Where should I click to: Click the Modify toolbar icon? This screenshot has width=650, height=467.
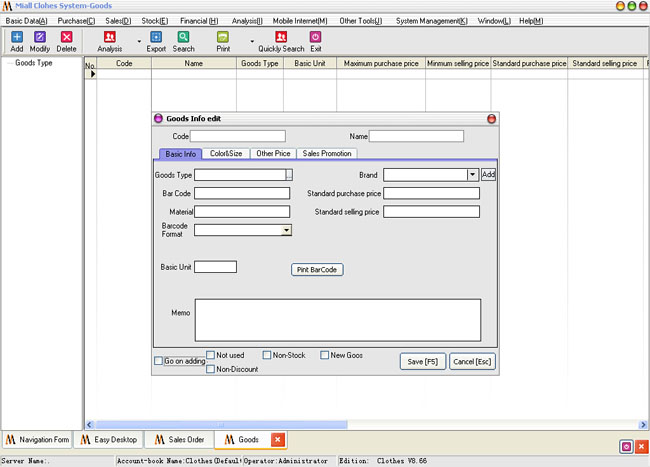pyautogui.click(x=40, y=41)
